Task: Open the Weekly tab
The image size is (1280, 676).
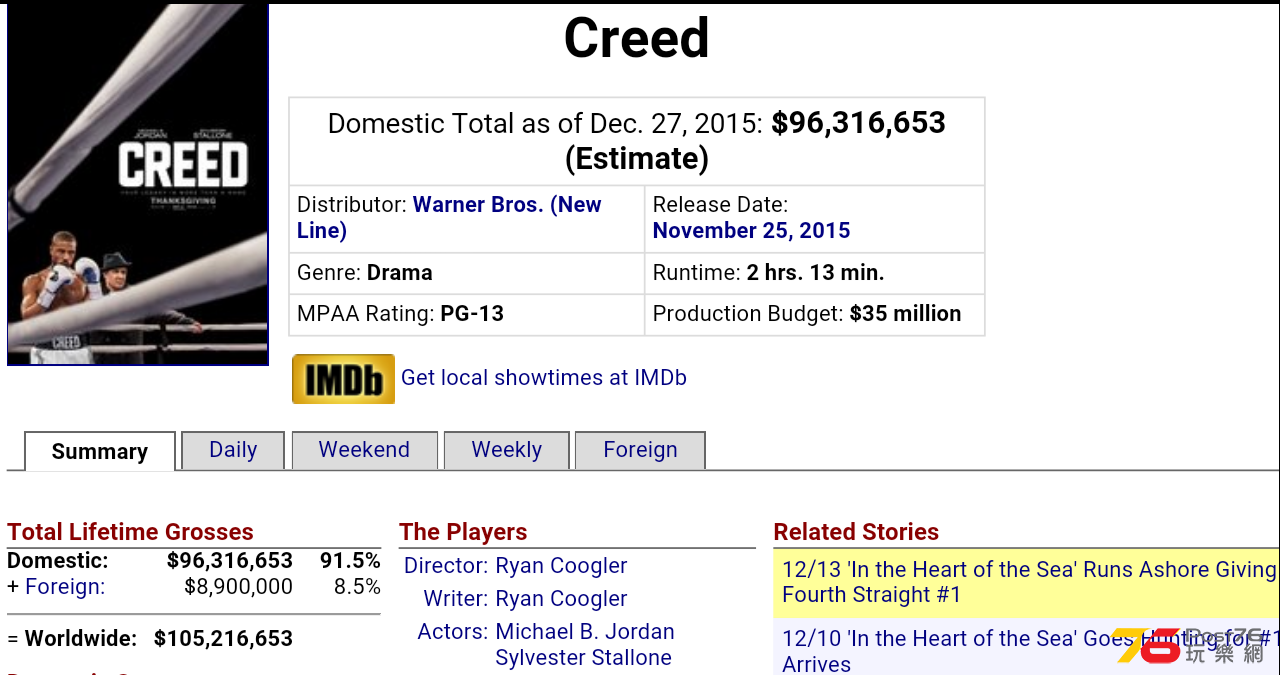Action: (x=507, y=450)
